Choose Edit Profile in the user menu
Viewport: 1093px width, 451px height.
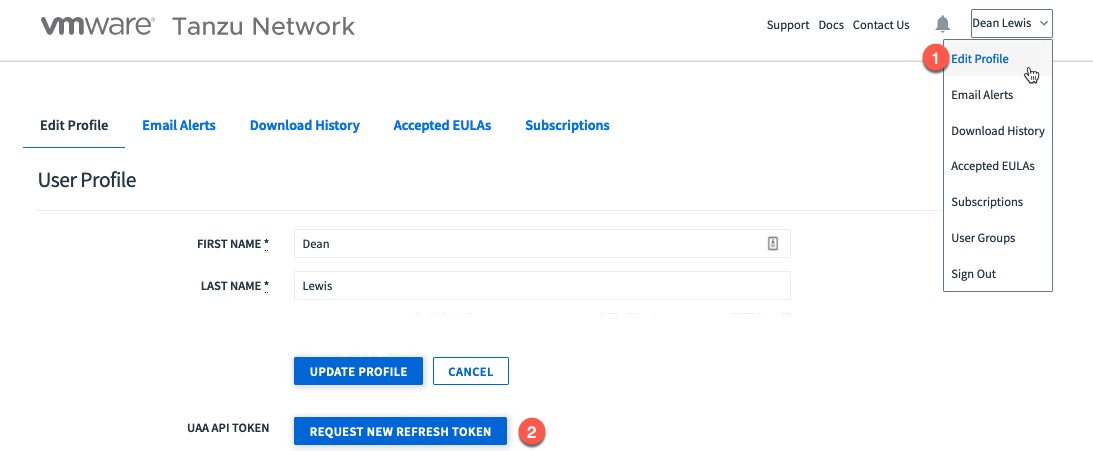coord(998,59)
